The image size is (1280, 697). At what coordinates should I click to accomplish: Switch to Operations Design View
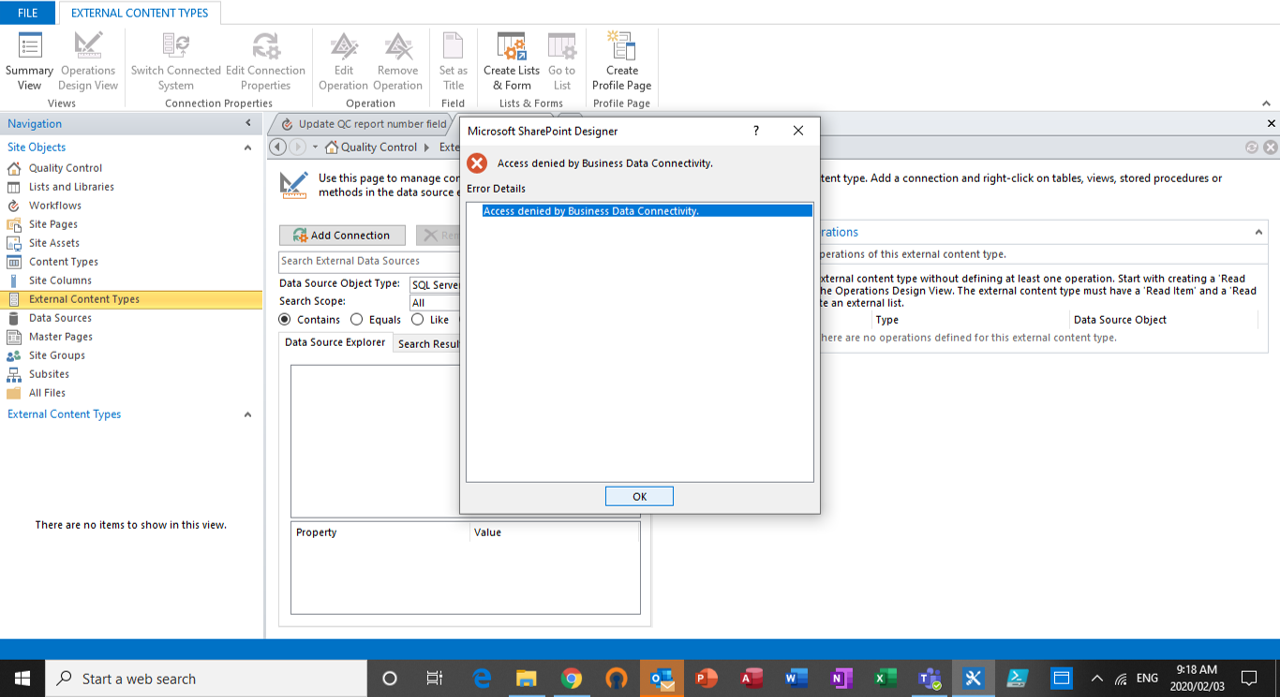pos(88,62)
